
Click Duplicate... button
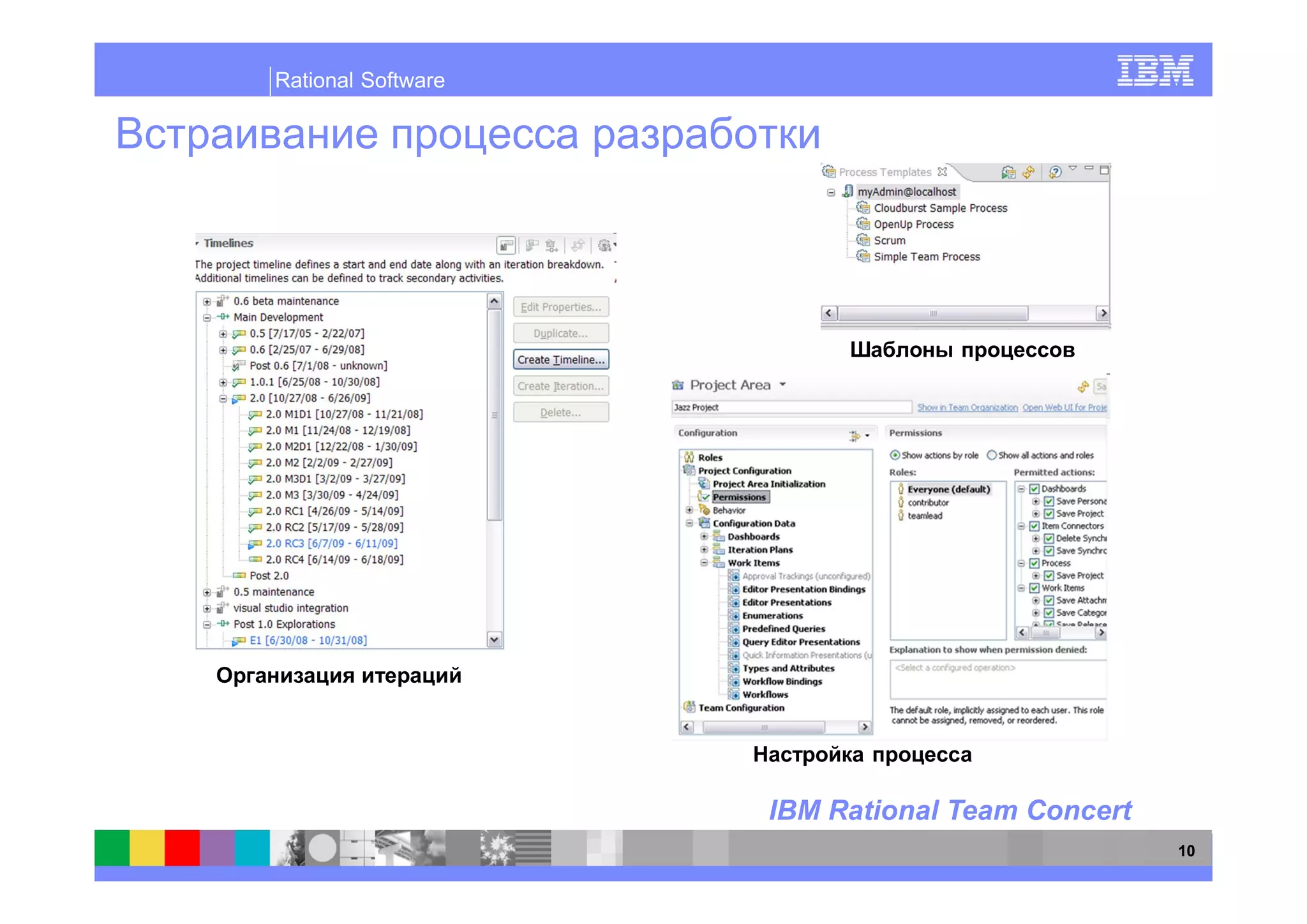click(x=561, y=333)
